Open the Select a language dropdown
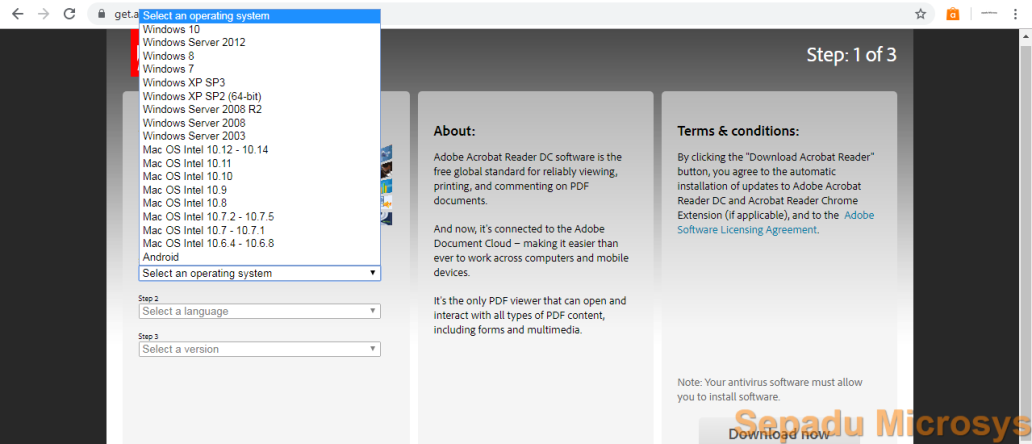The image size is (1032, 444). tap(259, 311)
